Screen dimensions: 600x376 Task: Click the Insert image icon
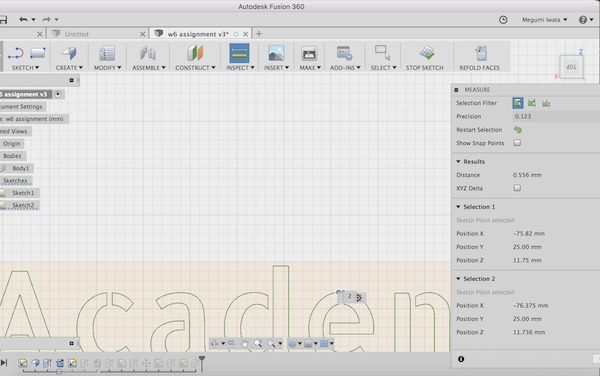276,53
